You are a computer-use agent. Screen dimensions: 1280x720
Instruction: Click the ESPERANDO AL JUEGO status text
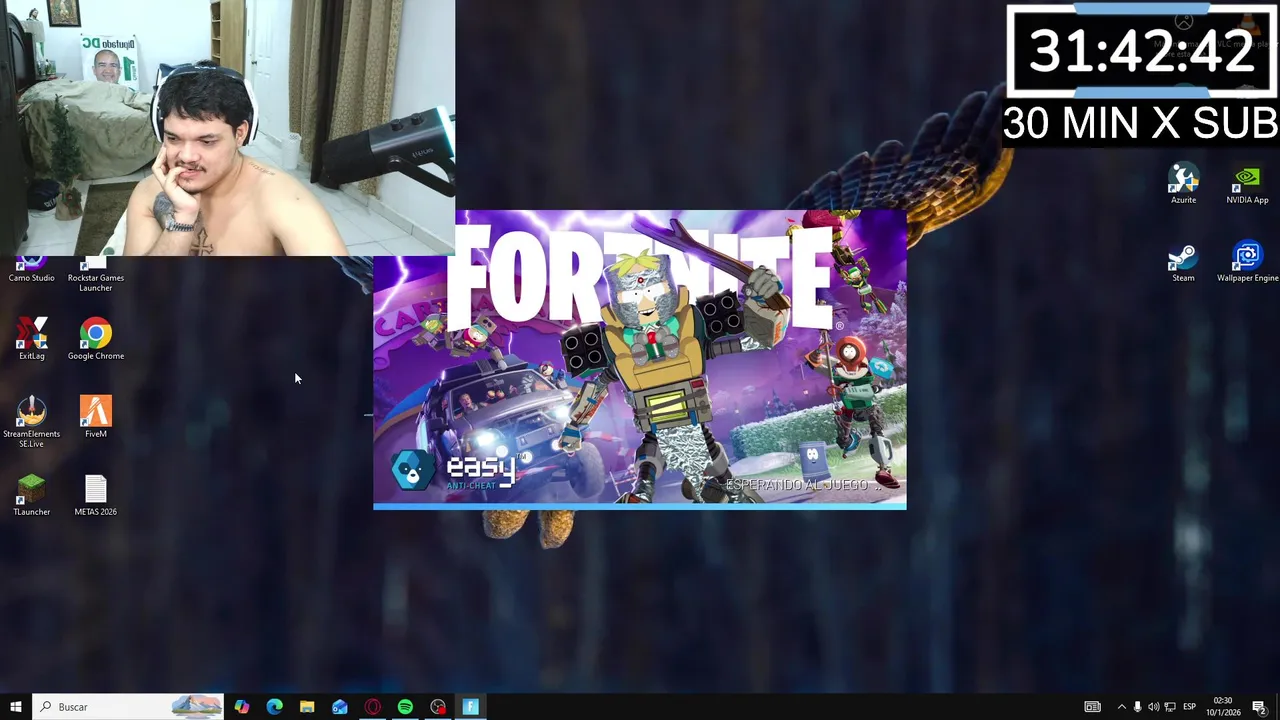pyautogui.click(x=803, y=485)
